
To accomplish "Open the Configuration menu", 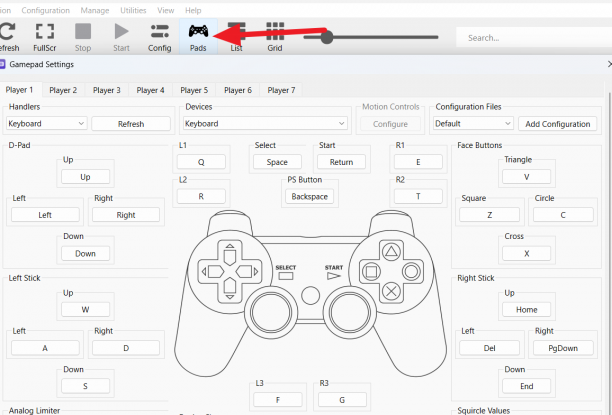I will coord(45,11).
